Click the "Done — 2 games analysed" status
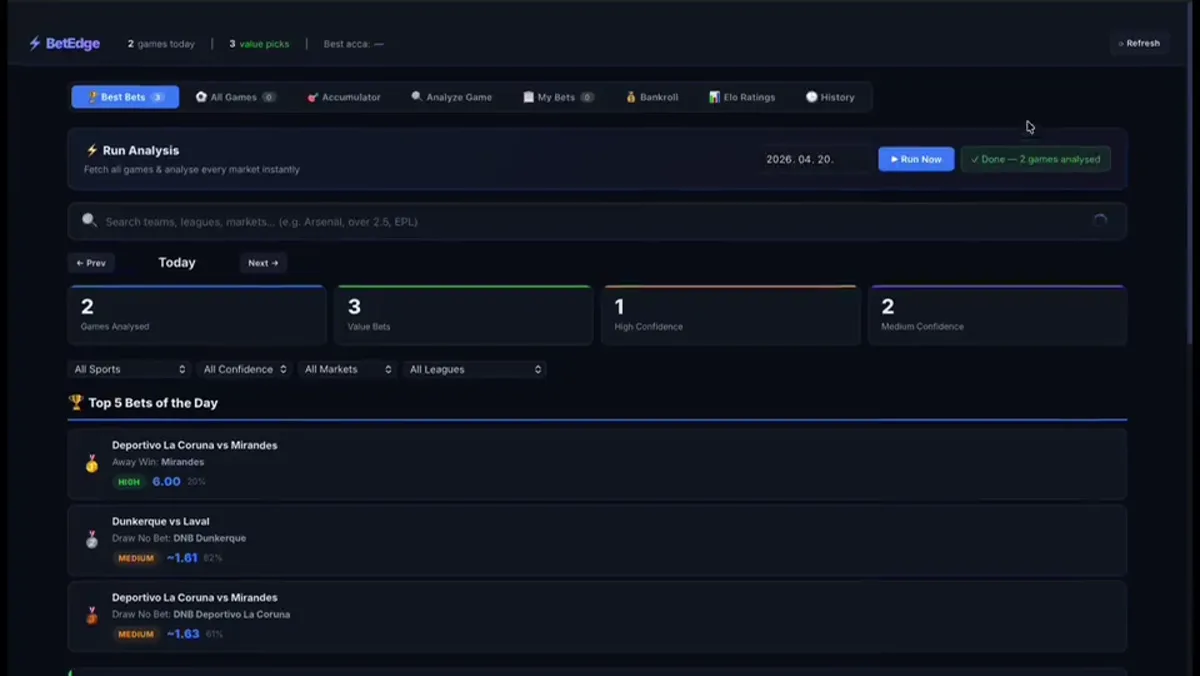The height and width of the screenshot is (676, 1200). coord(1035,159)
